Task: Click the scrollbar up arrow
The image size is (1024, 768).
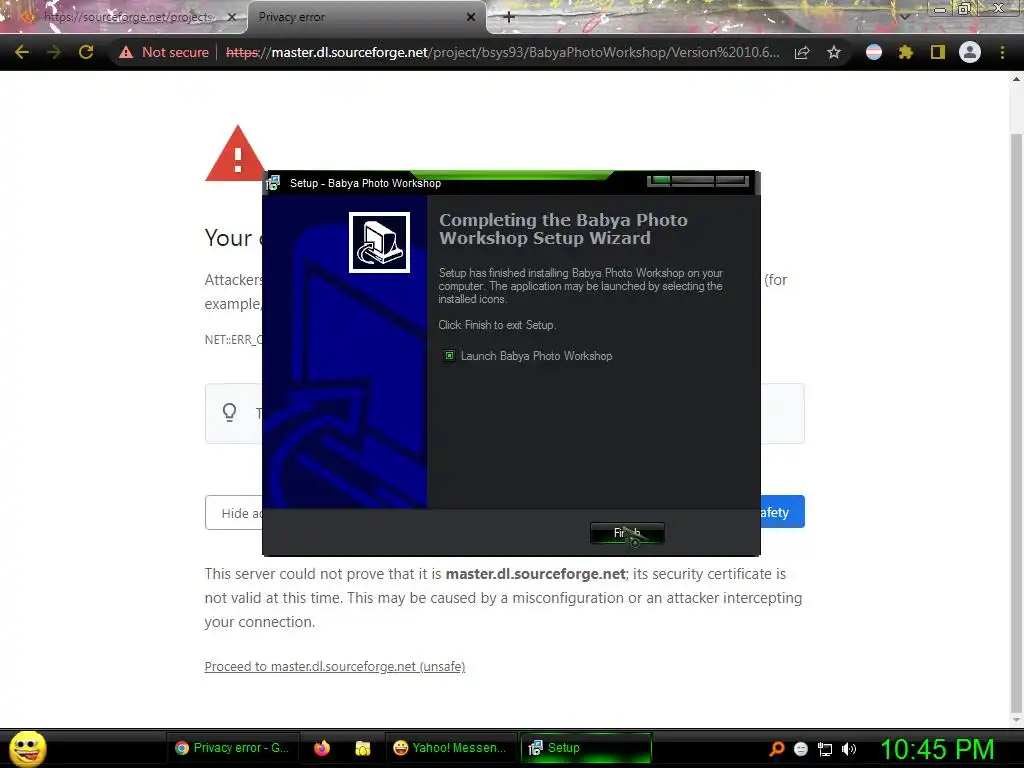Action: point(1016,80)
